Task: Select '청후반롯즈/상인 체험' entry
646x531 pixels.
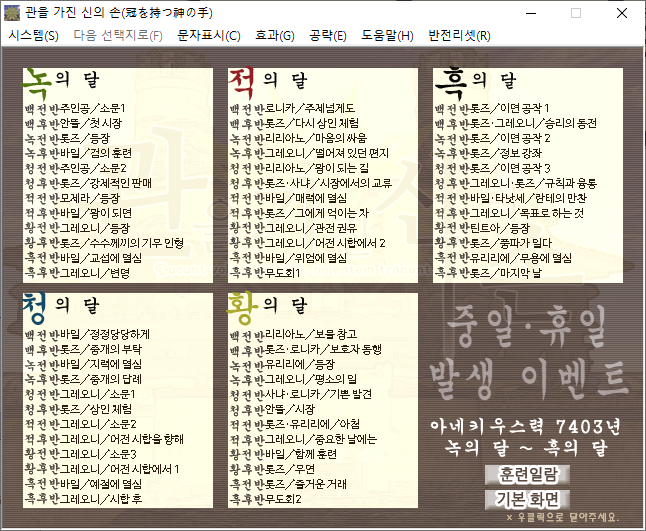Action: pyautogui.click(x=78, y=409)
